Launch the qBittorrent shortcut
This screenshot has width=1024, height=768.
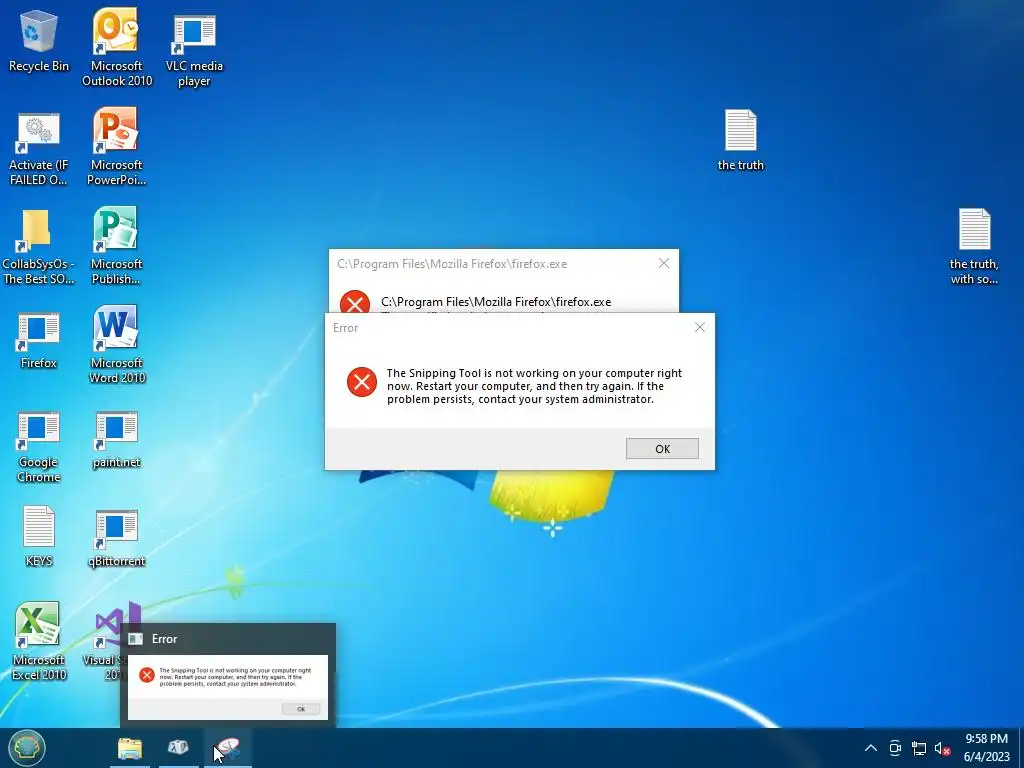click(116, 539)
